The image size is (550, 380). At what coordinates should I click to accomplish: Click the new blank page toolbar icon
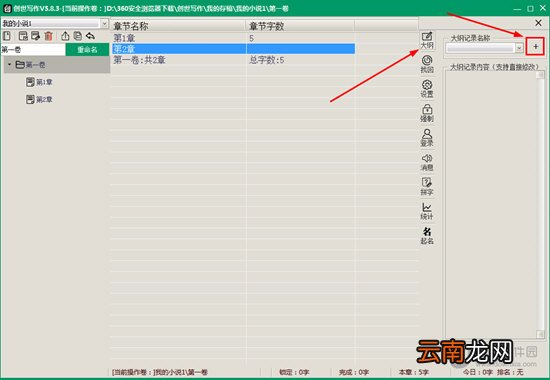[7, 36]
